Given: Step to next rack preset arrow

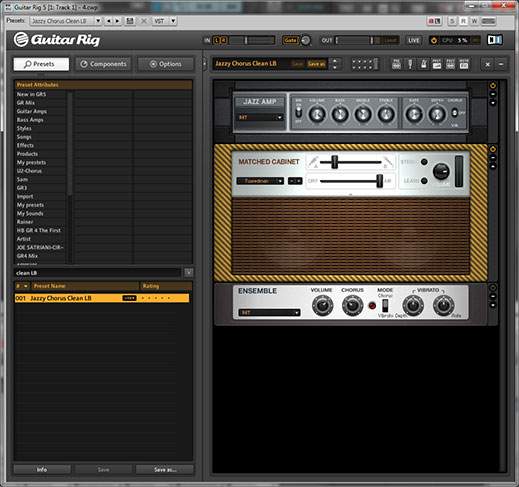Looking at the screenshot, I should (335, 67).
